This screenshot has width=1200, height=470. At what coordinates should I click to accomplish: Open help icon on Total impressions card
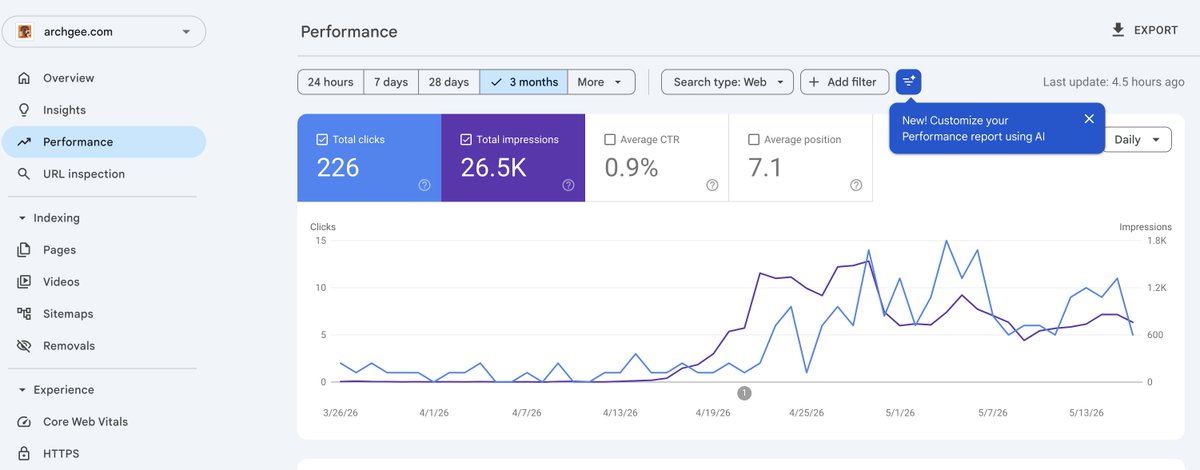click(569, 185)
